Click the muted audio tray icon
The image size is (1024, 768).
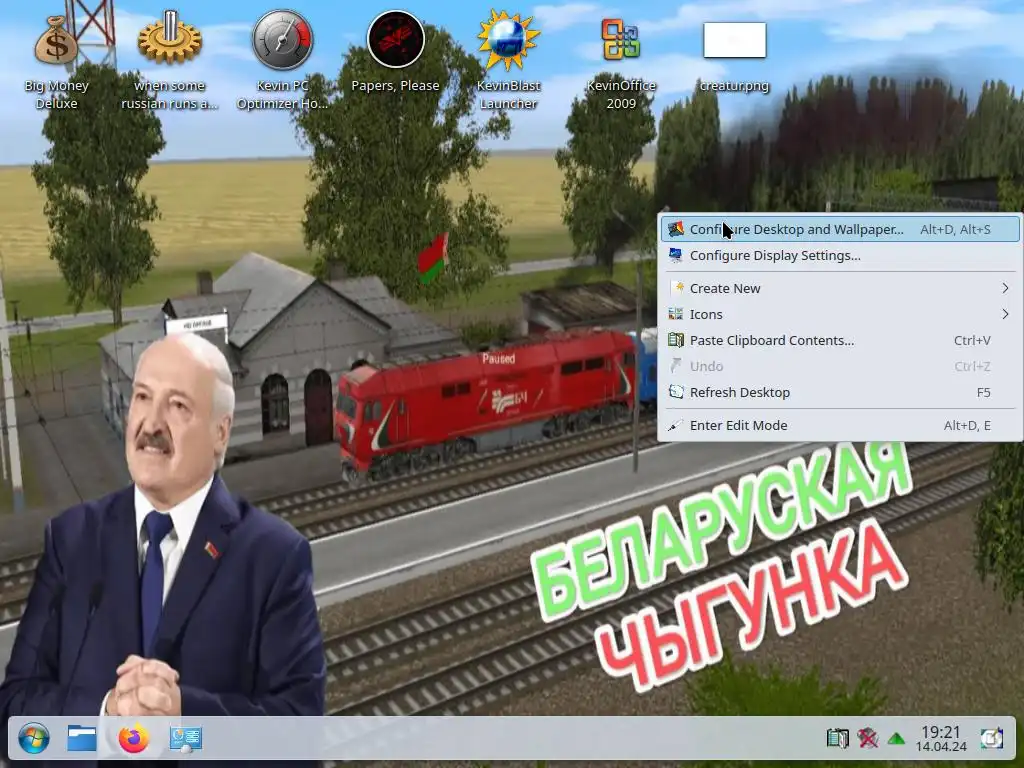867,739
